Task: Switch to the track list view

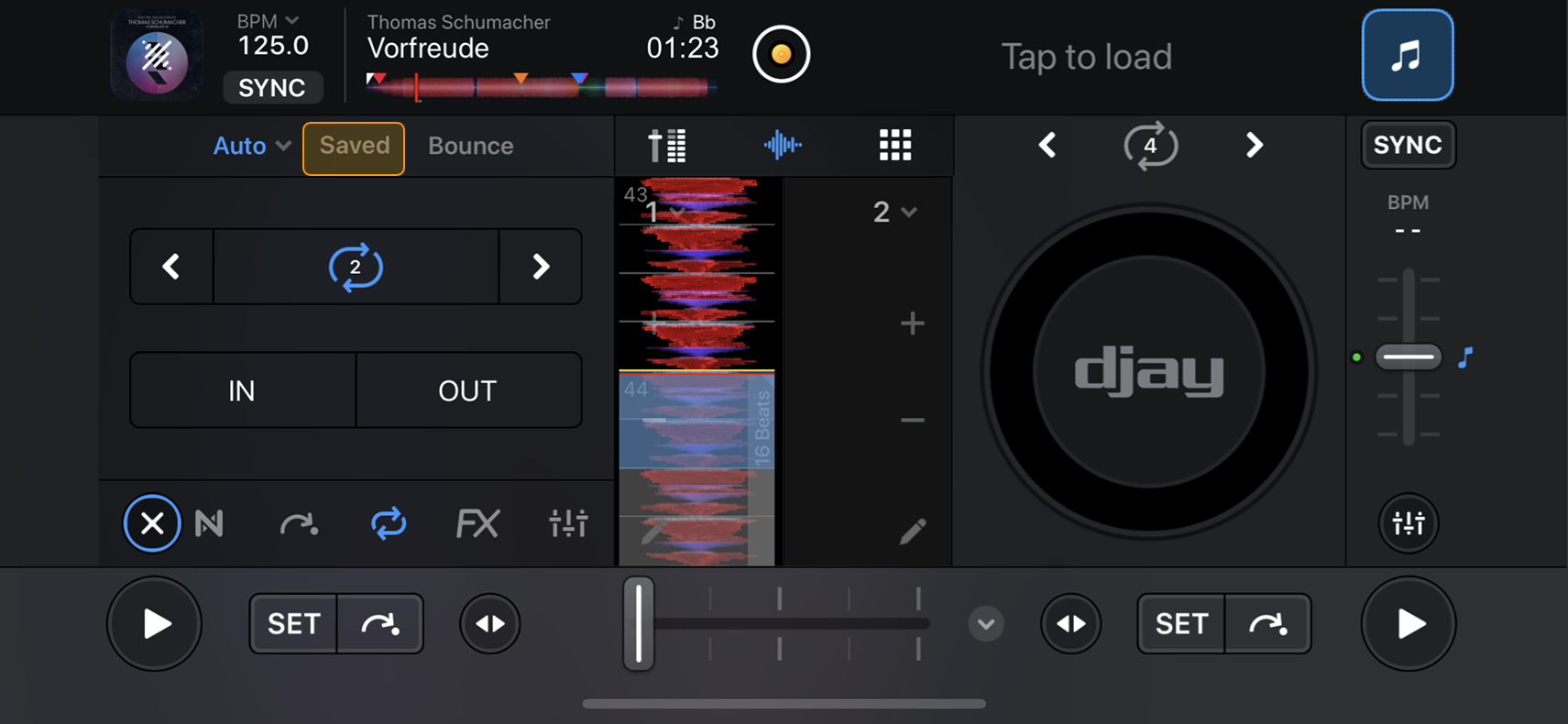Action: click(x=667, y=145)
